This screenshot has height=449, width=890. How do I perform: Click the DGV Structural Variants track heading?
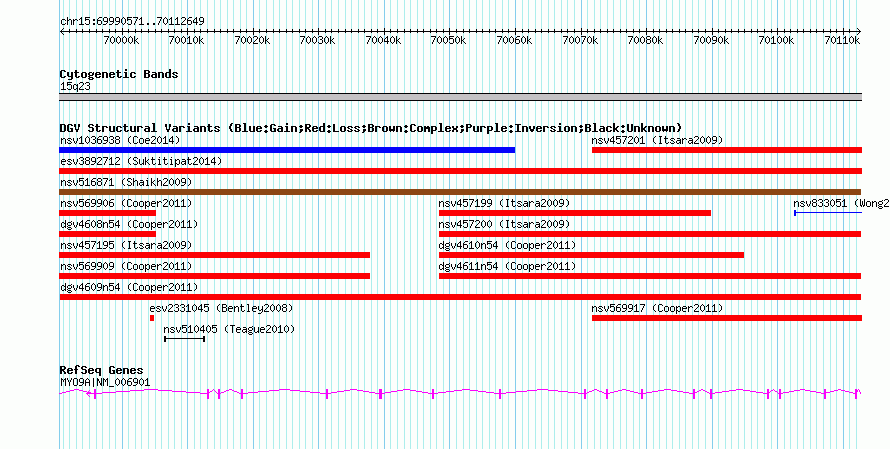pos(371,128)
